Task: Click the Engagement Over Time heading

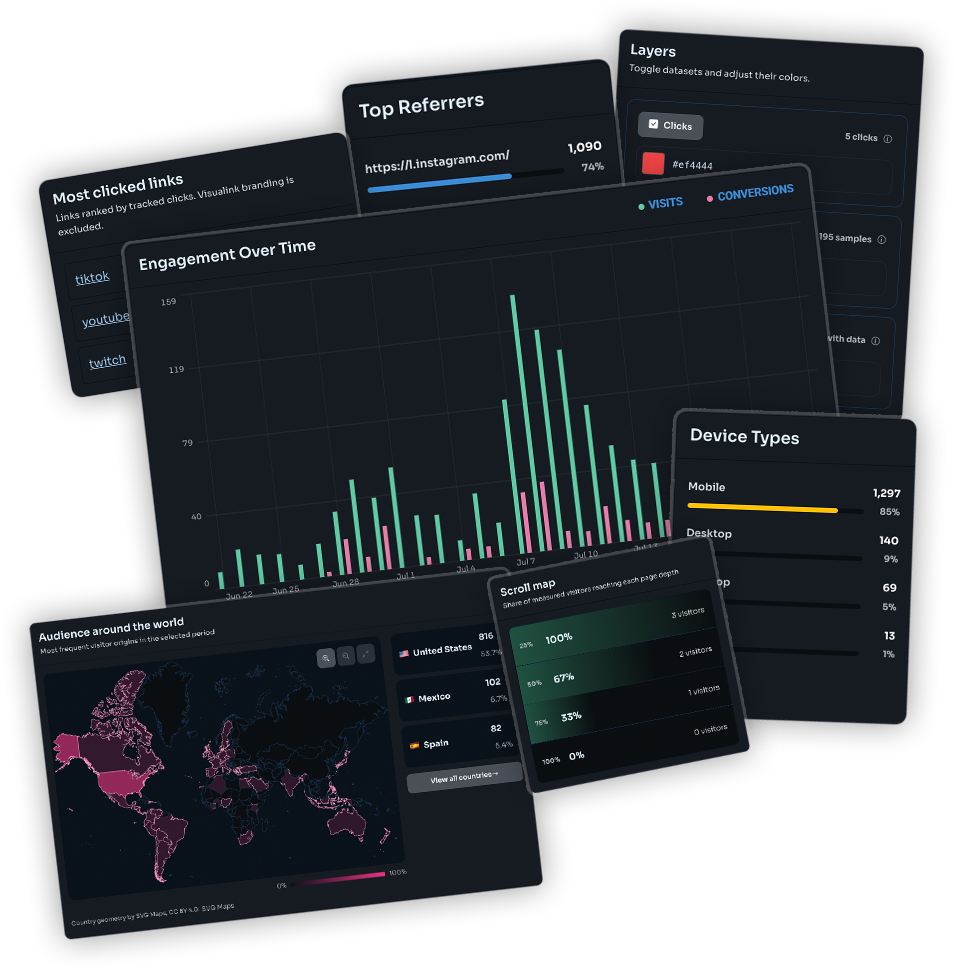Action: [227, 255]
